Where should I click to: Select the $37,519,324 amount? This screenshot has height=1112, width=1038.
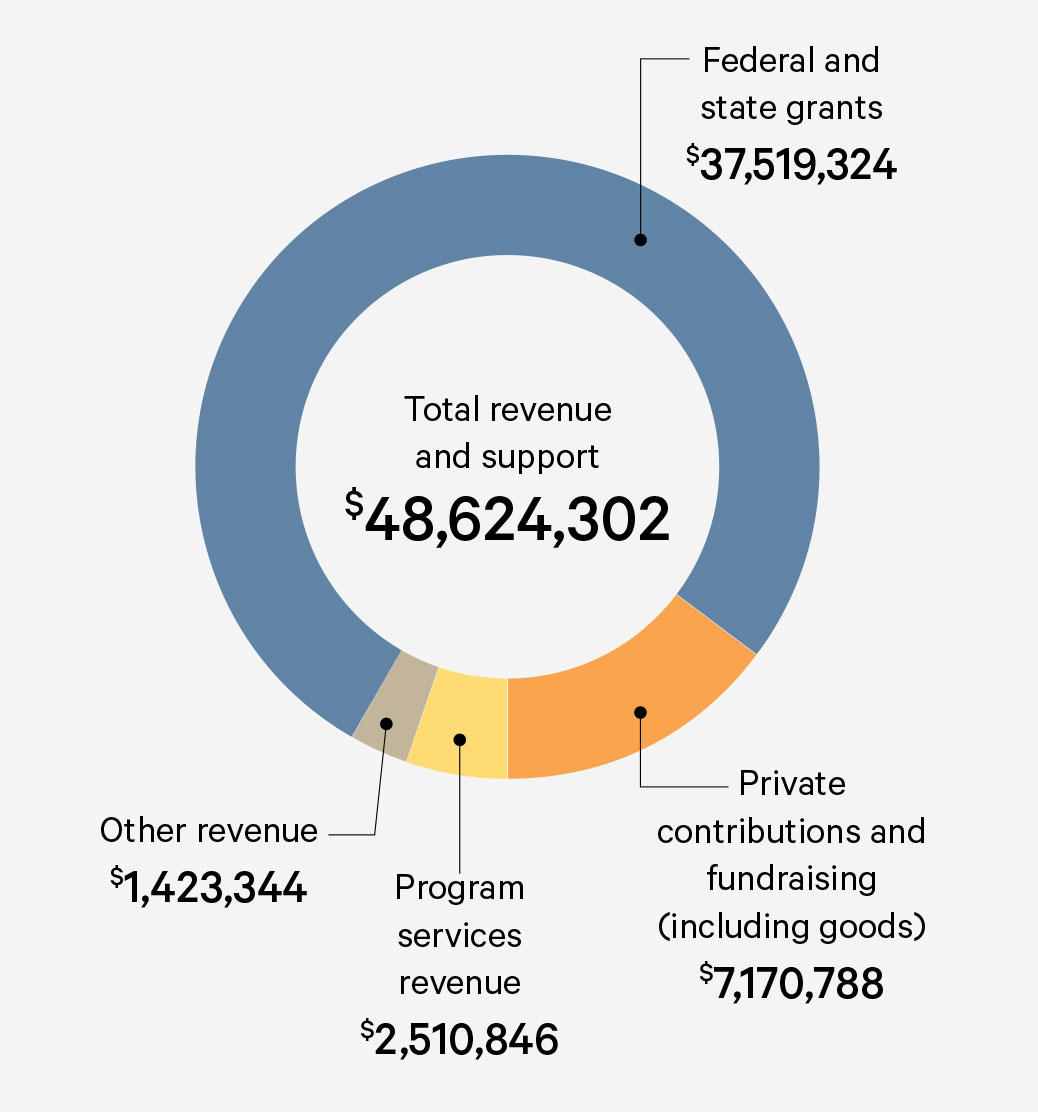[791, 165]
